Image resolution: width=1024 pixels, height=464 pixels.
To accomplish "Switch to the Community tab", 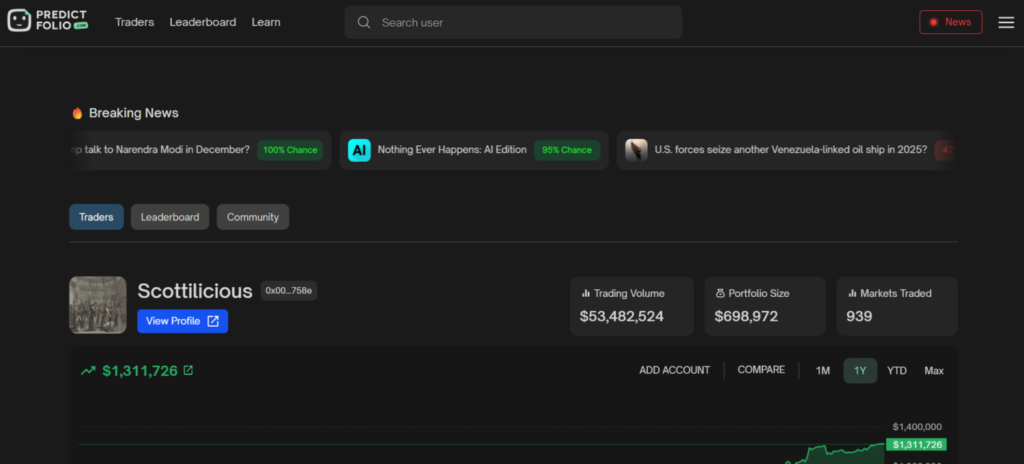I will click(x=253, y=217).
